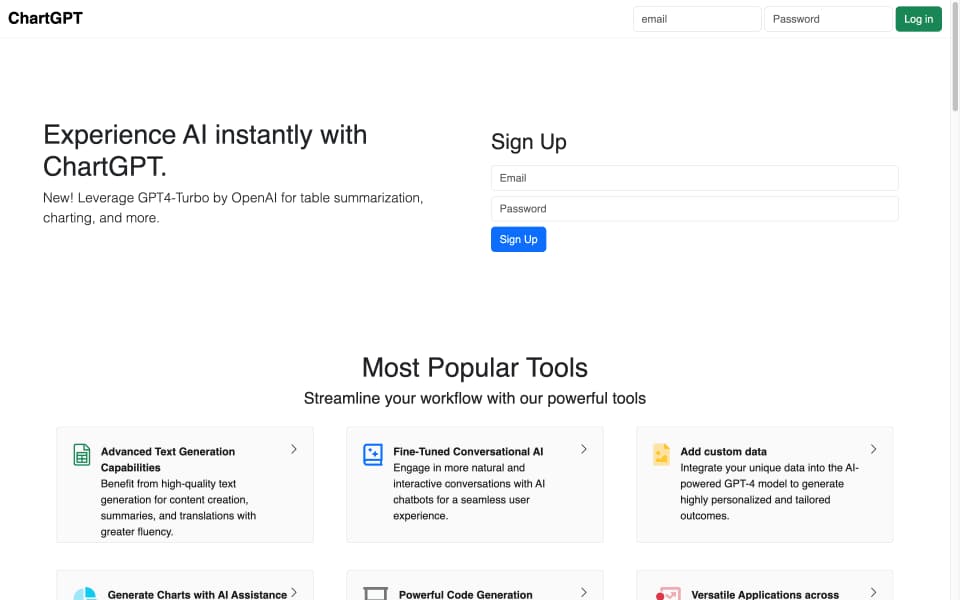The height and width of the screenshot is (600, 960).
Task: Click the yellow image file icon for Add custom data
Action: [661, 454]
